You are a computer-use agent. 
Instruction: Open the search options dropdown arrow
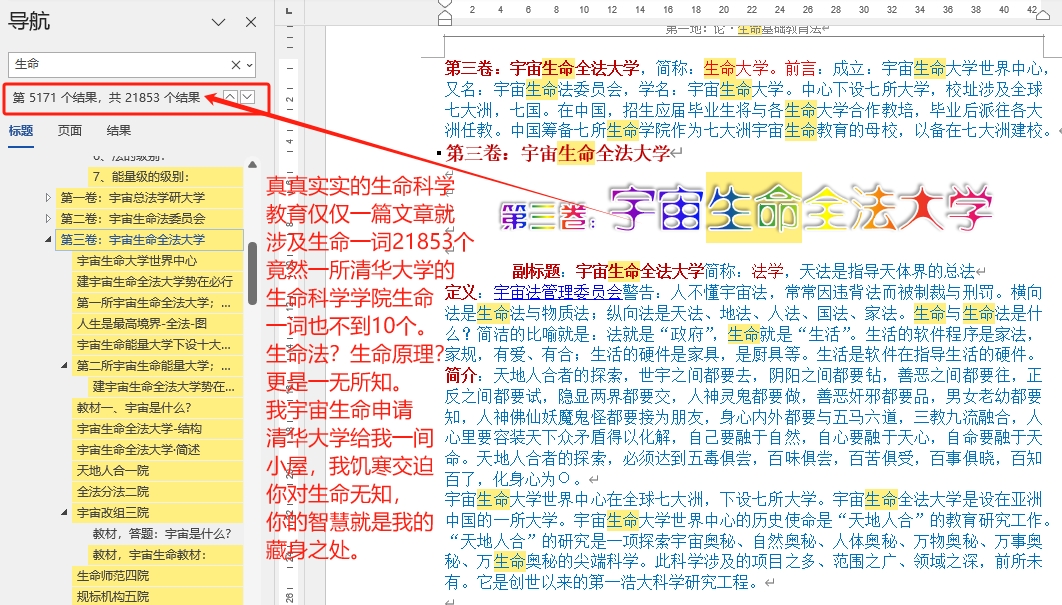click(249, 64)
